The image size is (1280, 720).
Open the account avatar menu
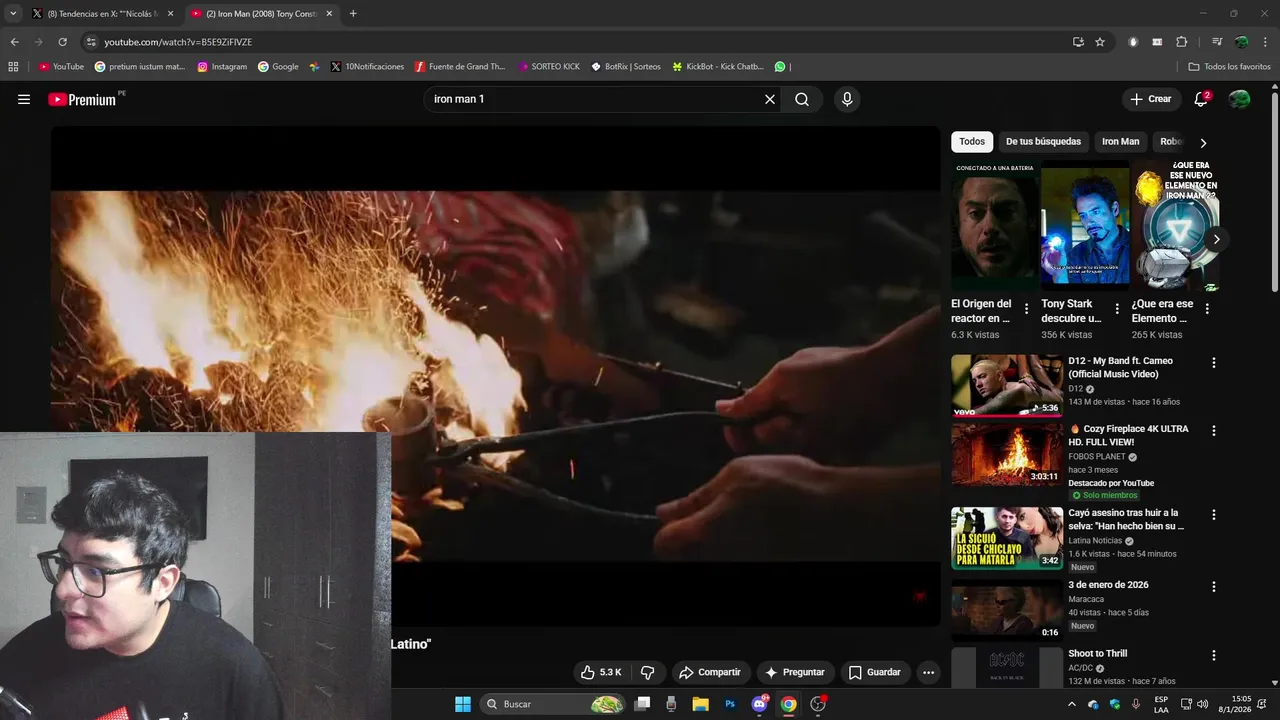tap(1239, 99)
